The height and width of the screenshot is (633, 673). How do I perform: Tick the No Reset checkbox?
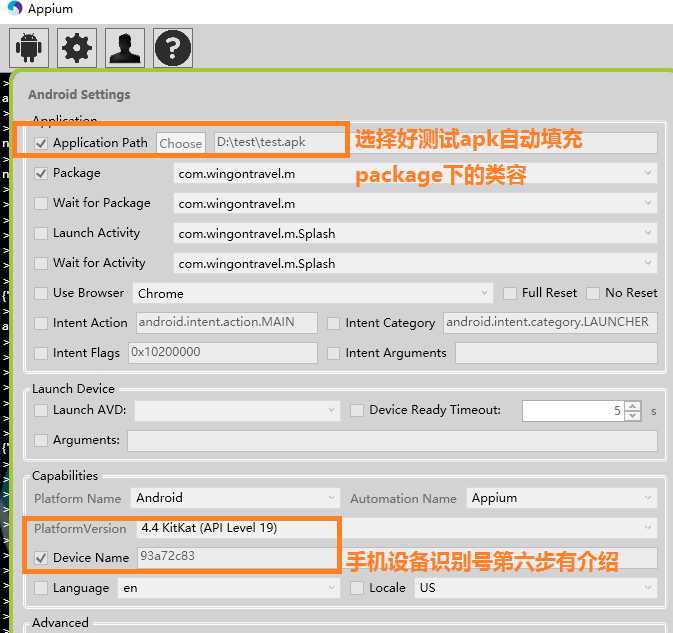coord(593,293)
